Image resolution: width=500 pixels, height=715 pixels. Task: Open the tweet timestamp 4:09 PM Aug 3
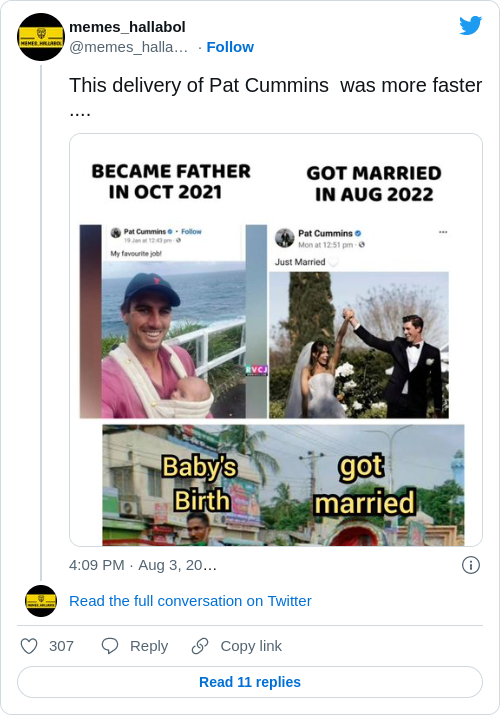(143, 565)
